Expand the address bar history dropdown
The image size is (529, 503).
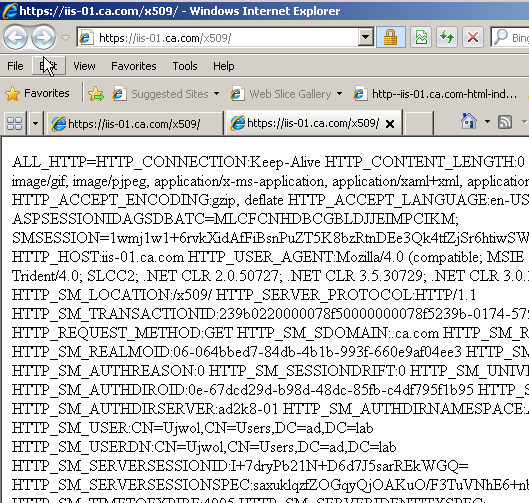[x=366, y=37]
